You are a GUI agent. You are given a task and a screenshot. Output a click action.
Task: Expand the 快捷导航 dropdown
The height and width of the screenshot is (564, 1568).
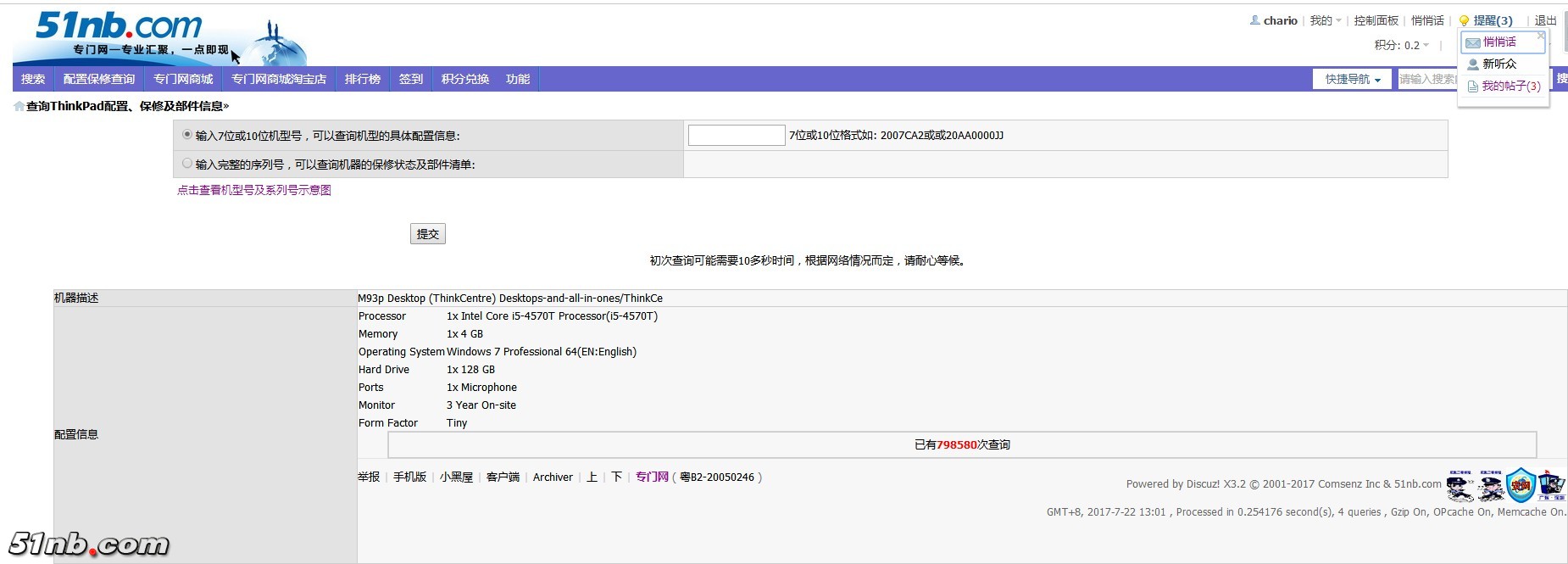(x=1352, y=79)
